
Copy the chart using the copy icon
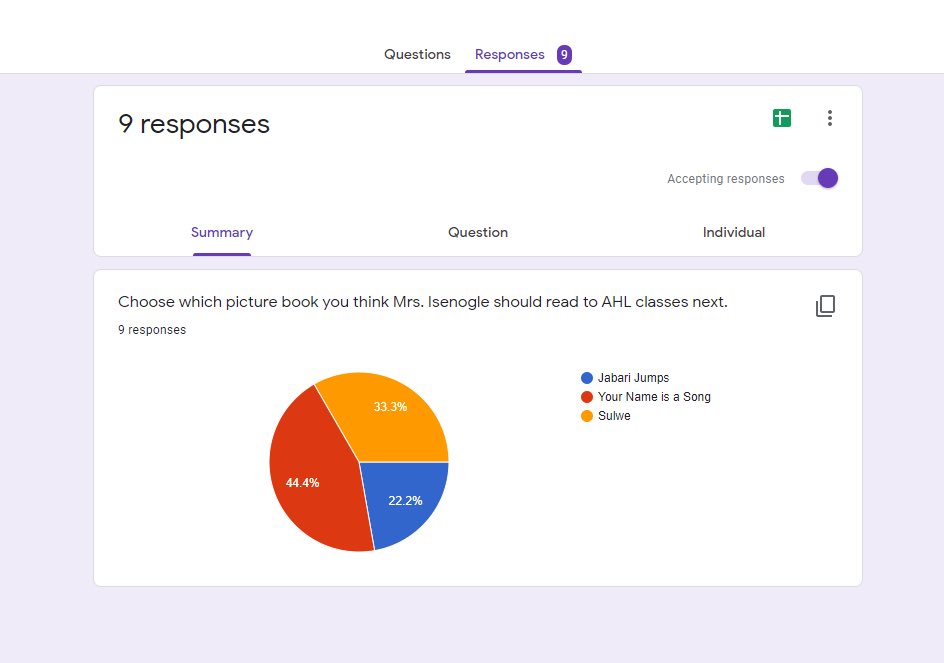[x=825, y=306]
